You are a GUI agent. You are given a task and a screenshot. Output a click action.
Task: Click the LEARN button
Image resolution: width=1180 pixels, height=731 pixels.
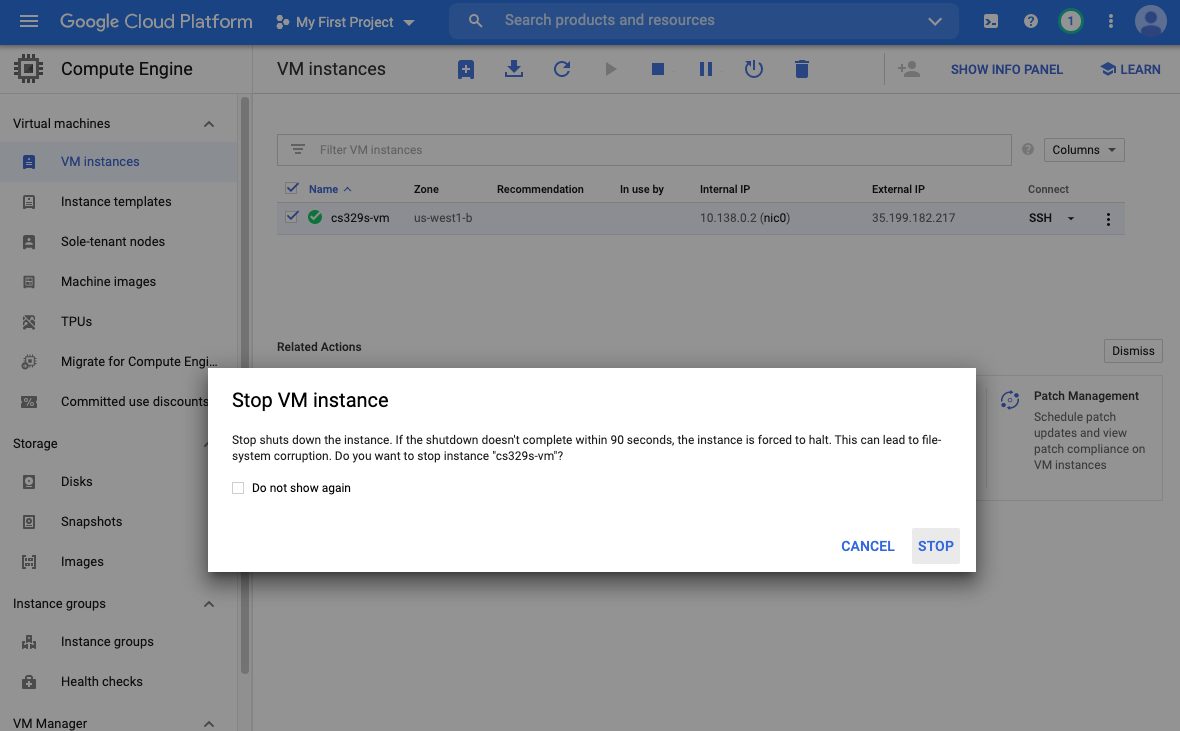point(1130,69)
